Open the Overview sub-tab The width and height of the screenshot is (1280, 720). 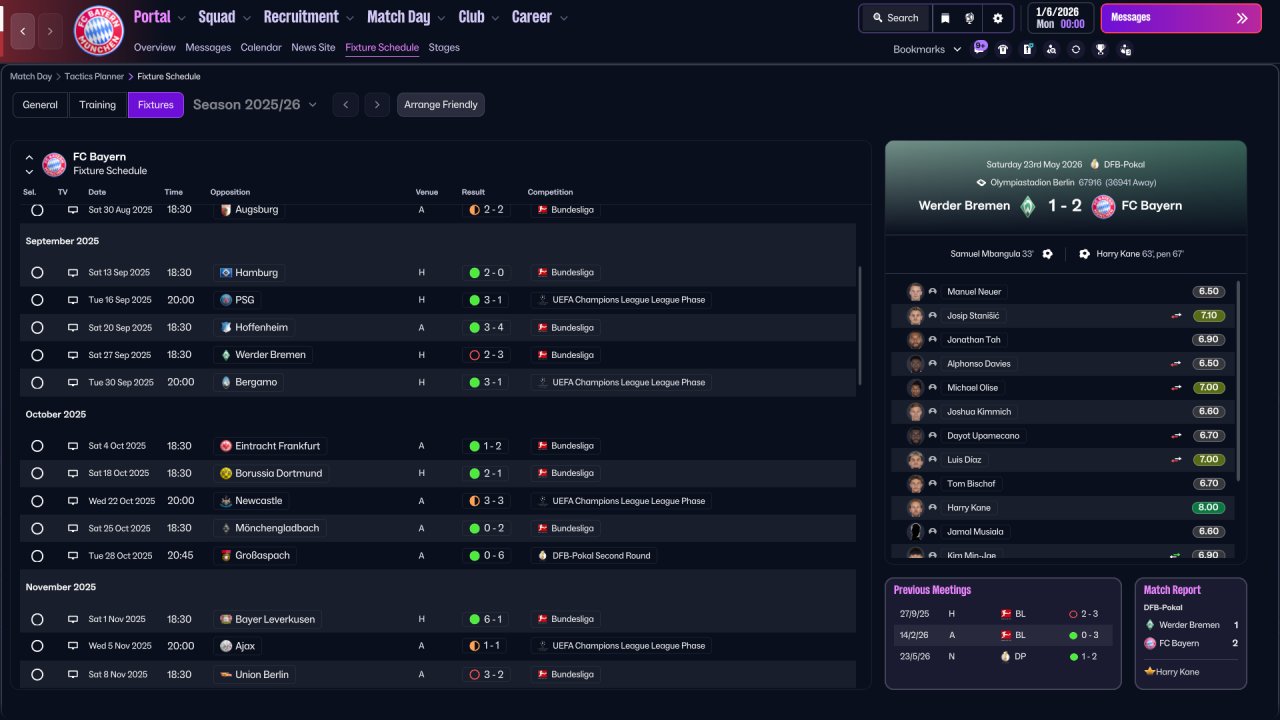click(x=154, y=47)
